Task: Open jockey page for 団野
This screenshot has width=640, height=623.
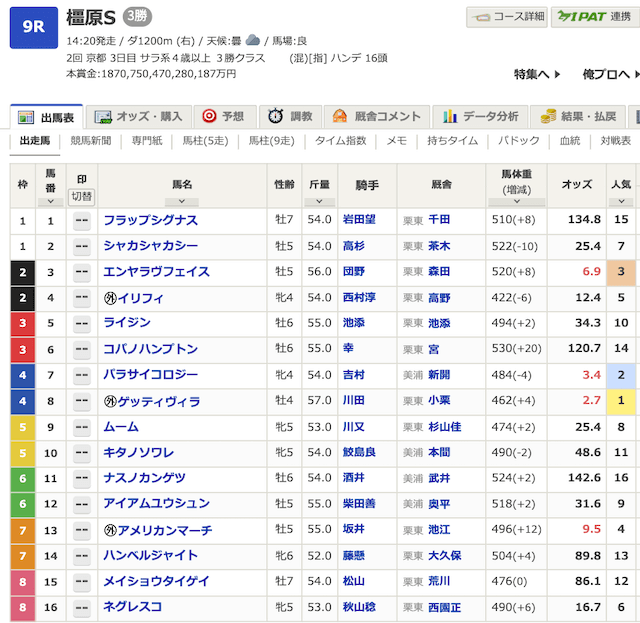Action: coord(353,271)
